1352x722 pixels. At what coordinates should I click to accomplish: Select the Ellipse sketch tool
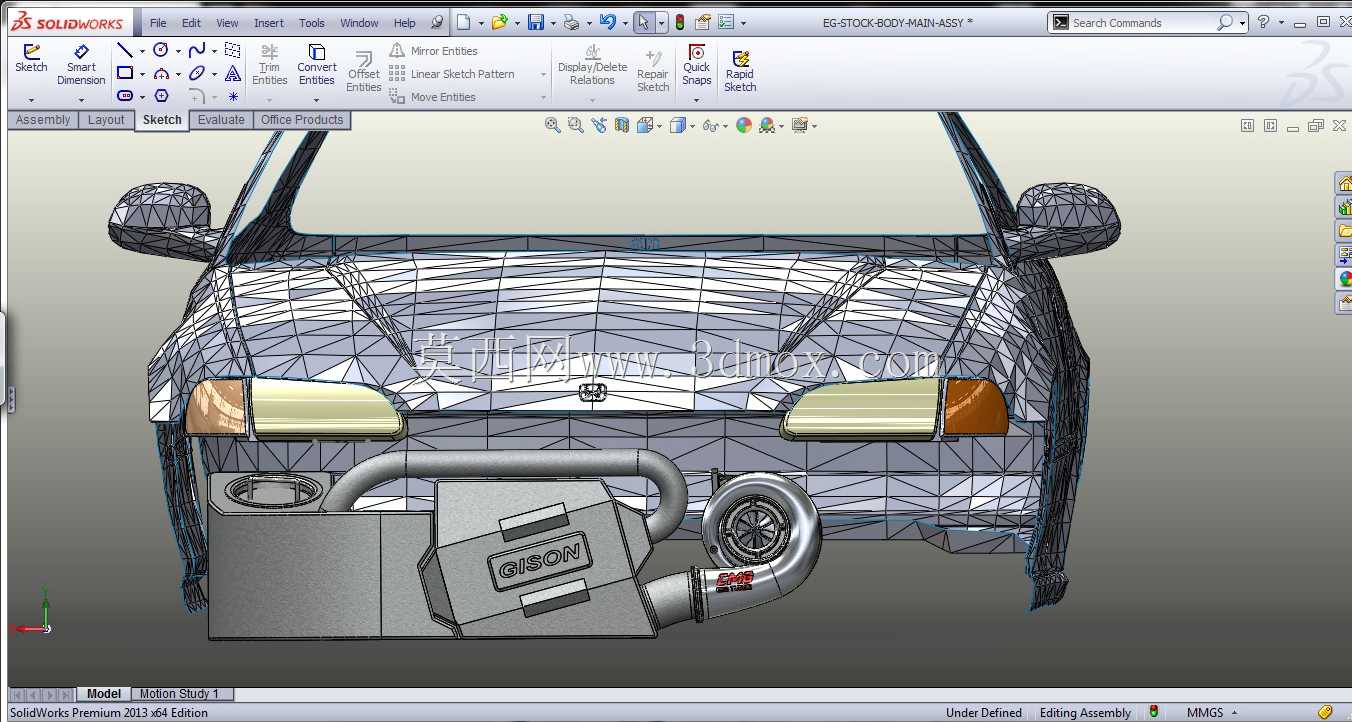197,73
